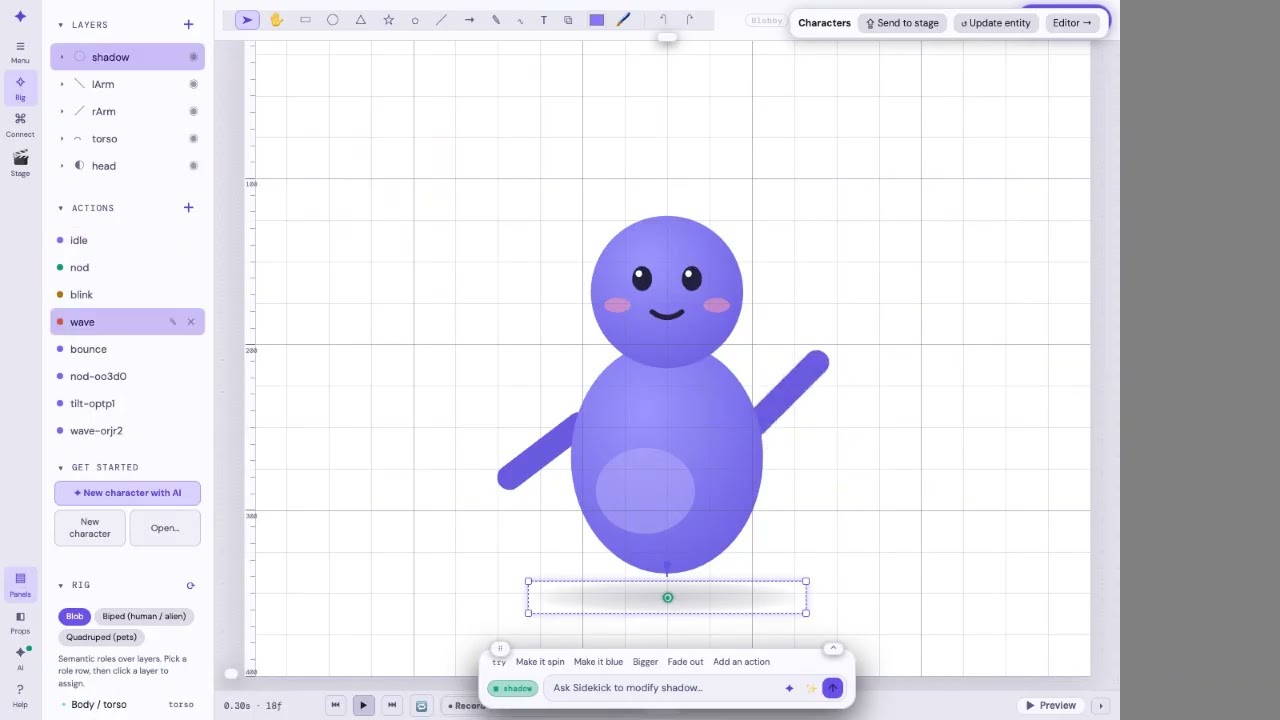Delete the wave action
This screenshot has height=720, width=1280.
191,322
